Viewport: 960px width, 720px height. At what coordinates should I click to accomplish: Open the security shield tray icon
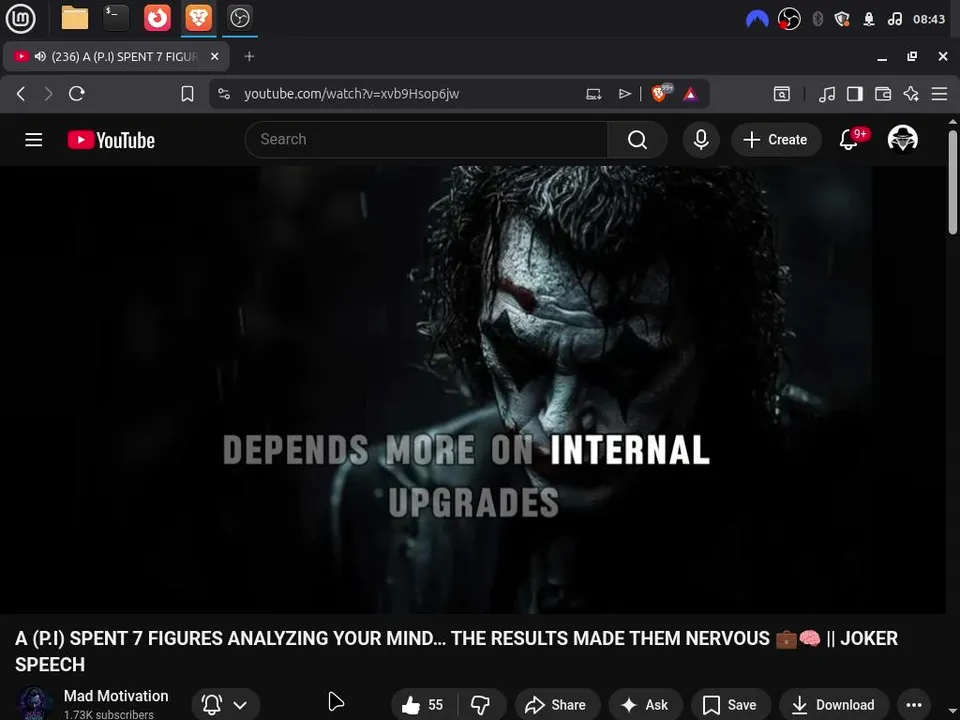point(842,20)
